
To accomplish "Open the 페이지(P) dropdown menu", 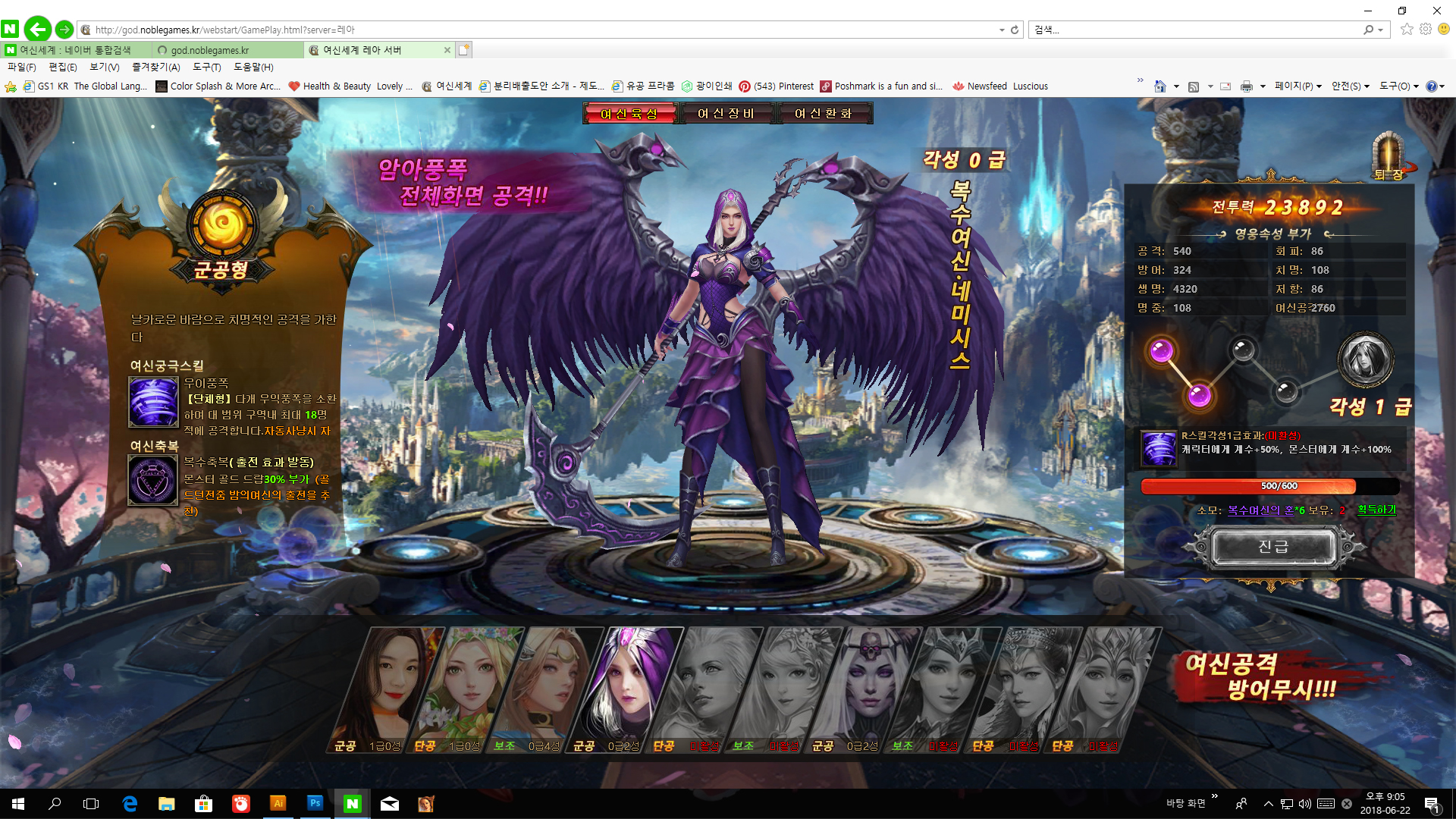I will [x=1298, y=86].
